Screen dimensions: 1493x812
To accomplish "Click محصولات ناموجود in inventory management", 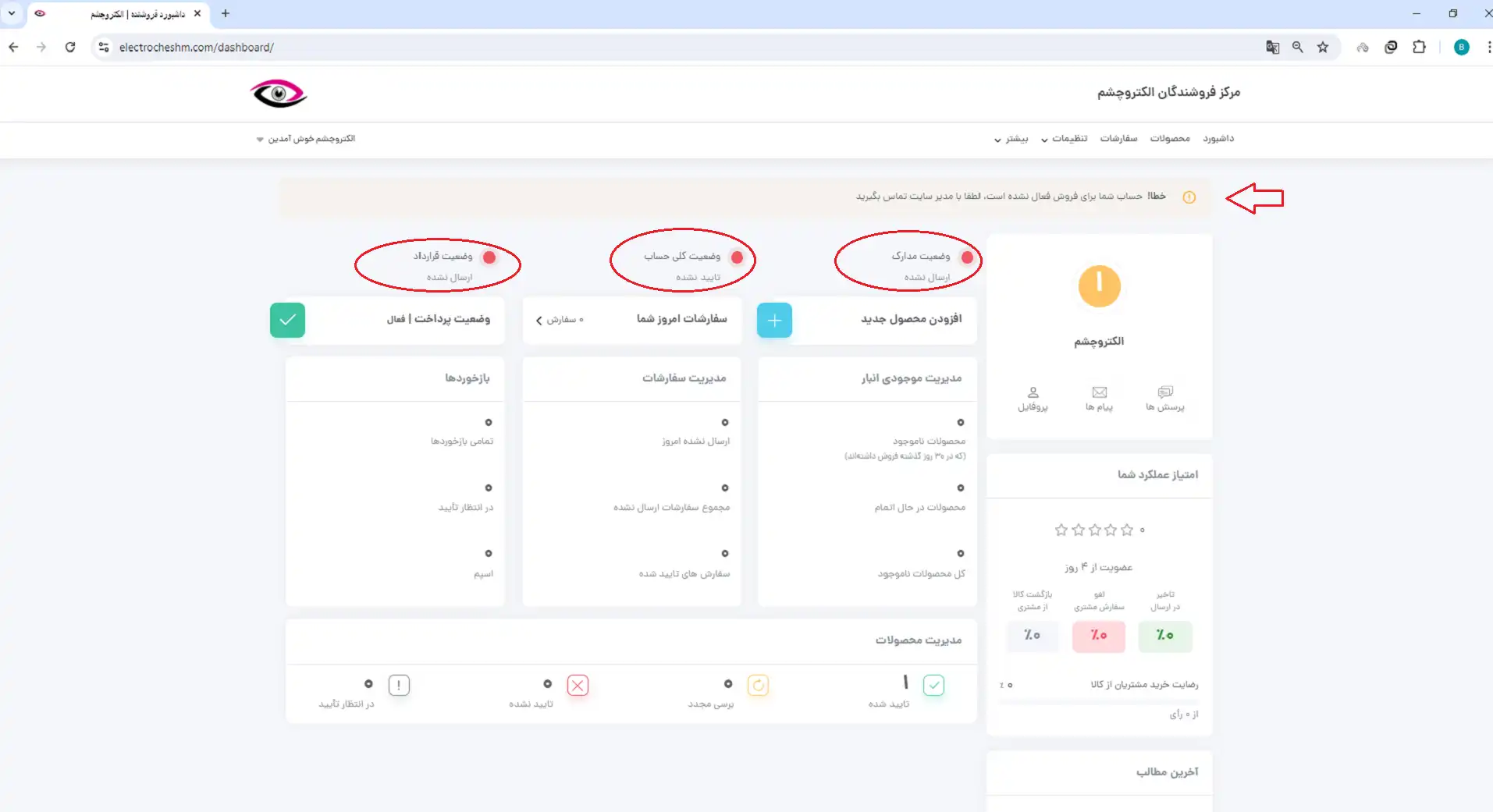I will pyautogui.click(x=929, y=441).
